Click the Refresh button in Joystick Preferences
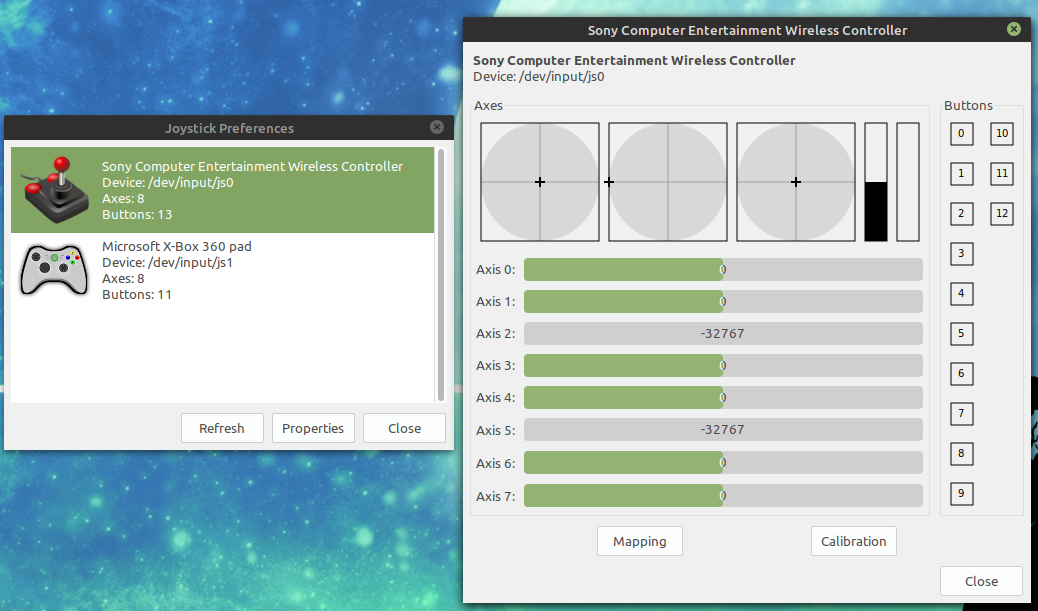1038x611 pixels. pos(222,428)
